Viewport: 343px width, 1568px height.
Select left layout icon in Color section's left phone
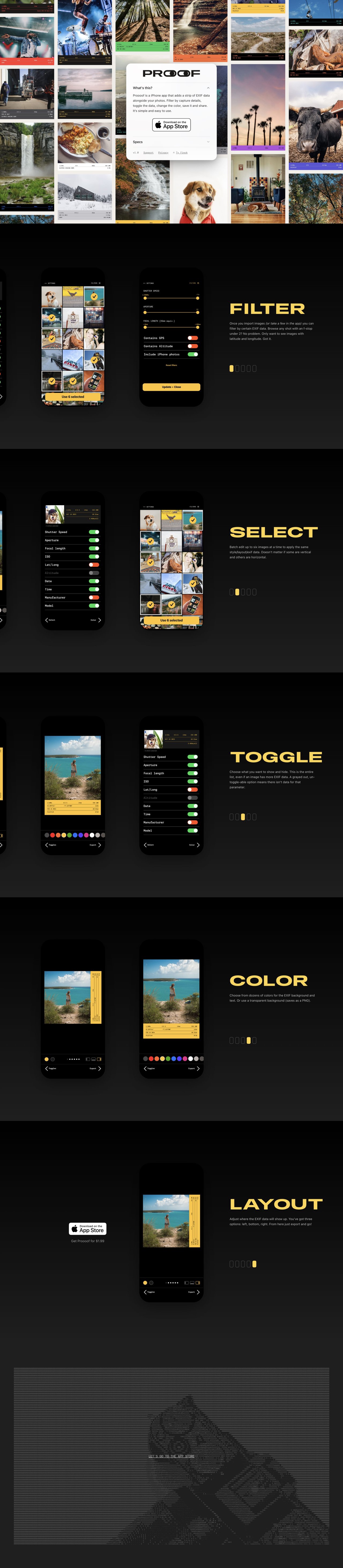tap(88, 1059)
